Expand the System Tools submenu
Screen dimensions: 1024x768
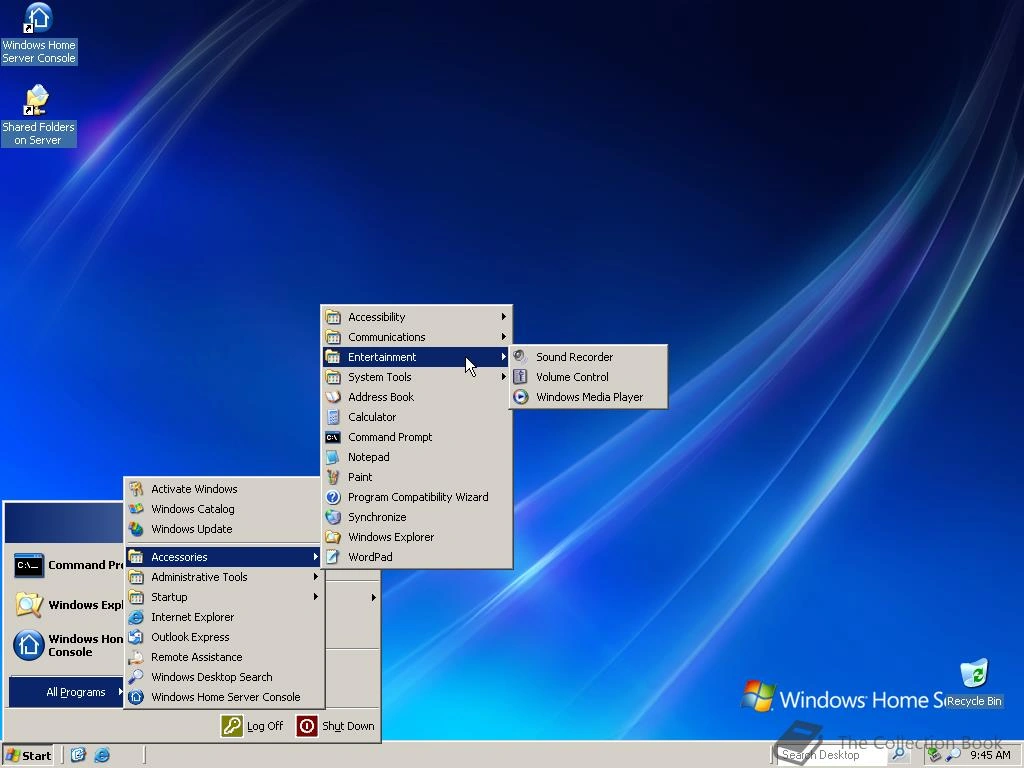click(x=378, y=377)
